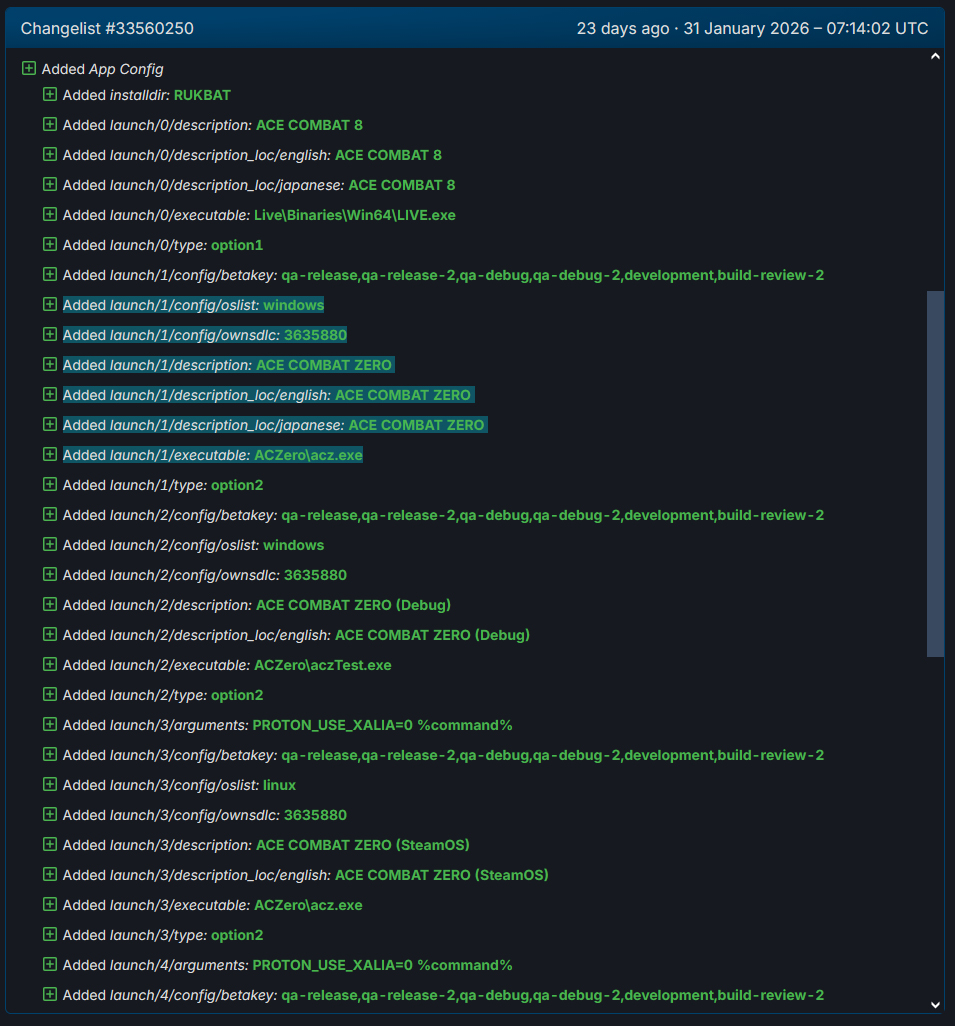Click plus icon beside launch/1/config/oslist windows
The width and height of the screenshot is (955, 1026).
click(x=50, y=304)
